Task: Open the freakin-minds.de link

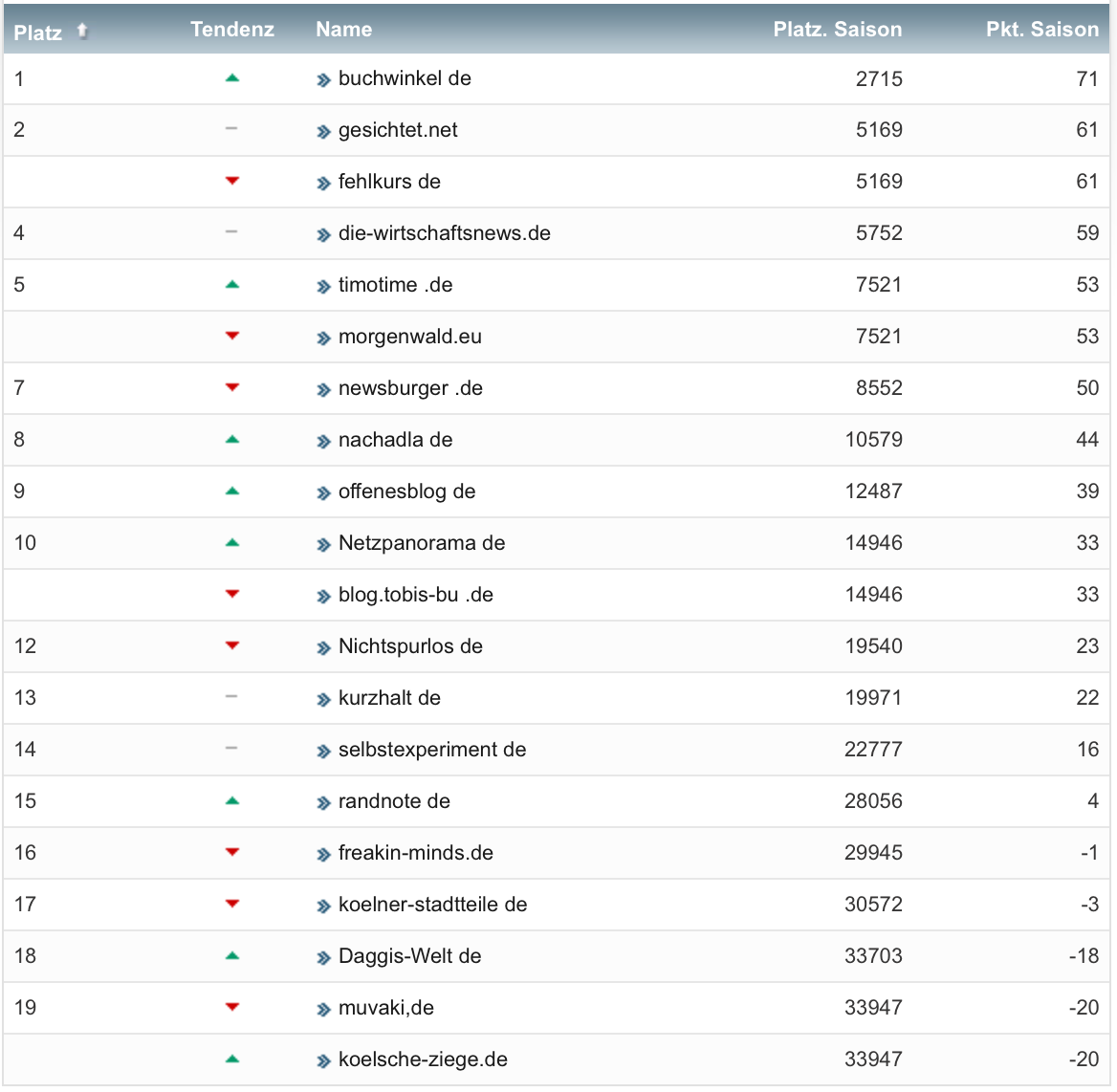Action: tap(415, 853)
